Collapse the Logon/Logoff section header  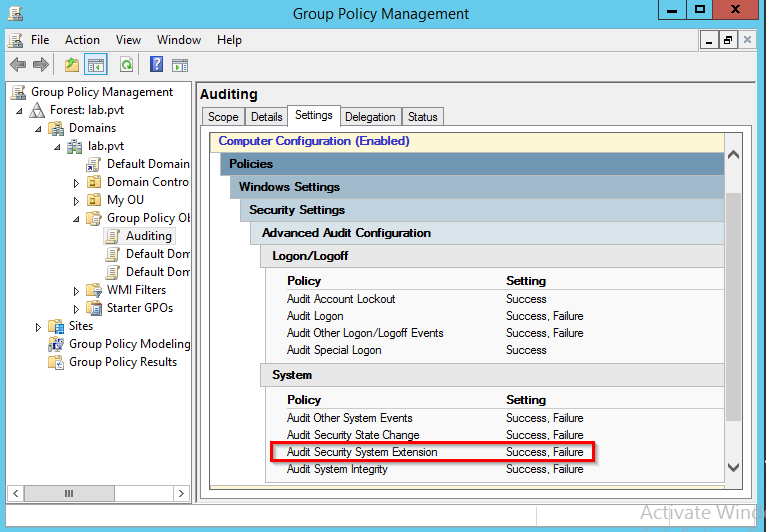[x=310, y=256]
